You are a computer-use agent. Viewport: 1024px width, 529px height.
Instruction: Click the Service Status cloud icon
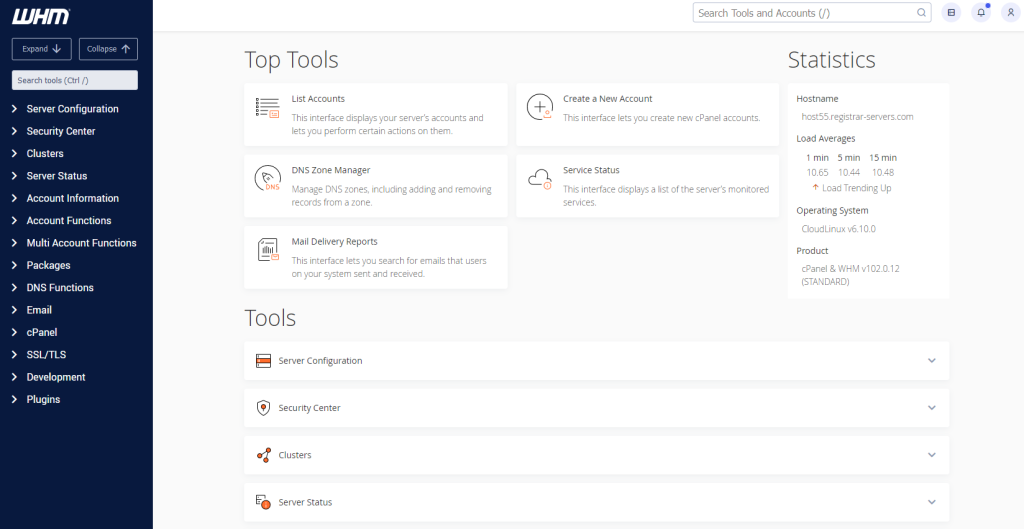(540, 179)
